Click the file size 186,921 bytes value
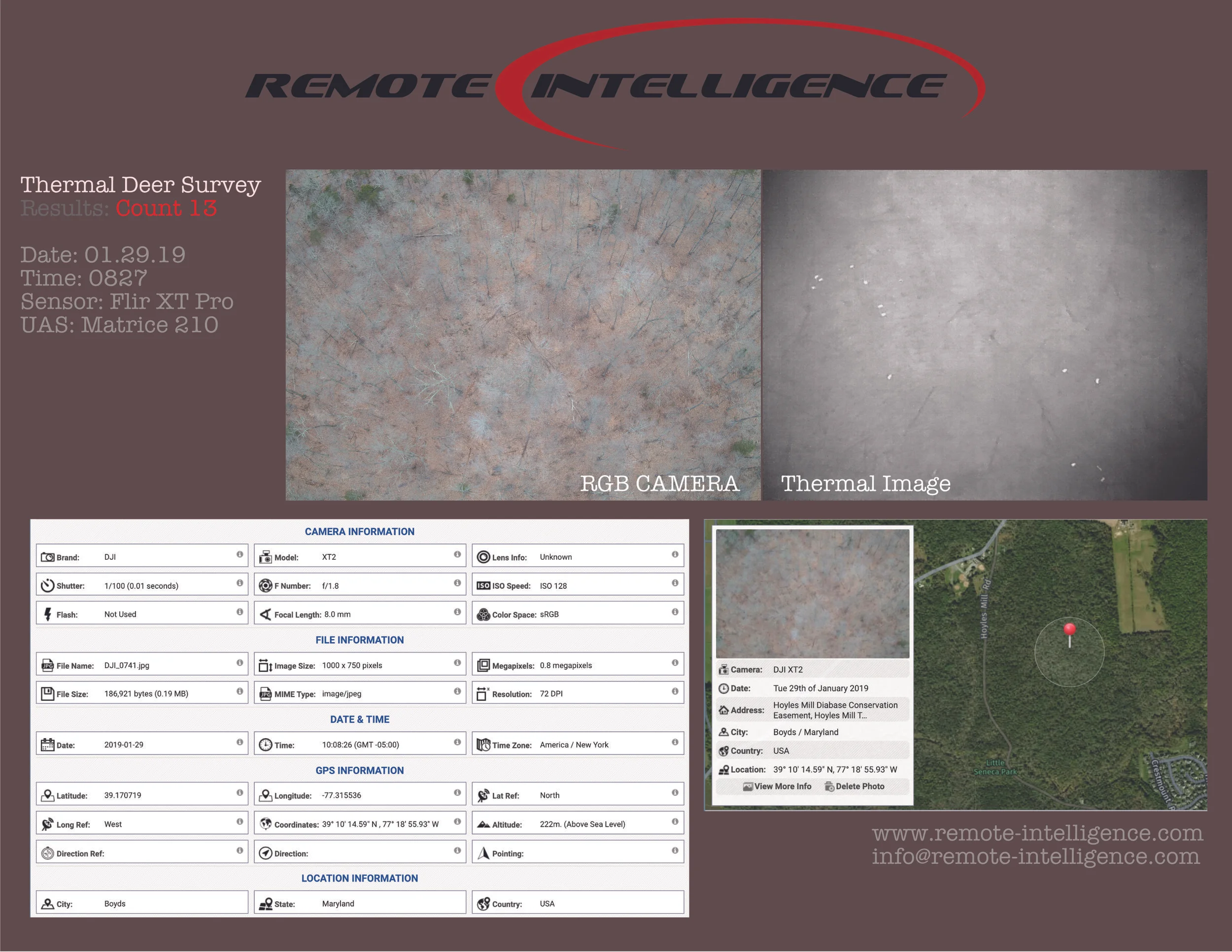This screenshot has height=952, width=1232. point(146,694)
